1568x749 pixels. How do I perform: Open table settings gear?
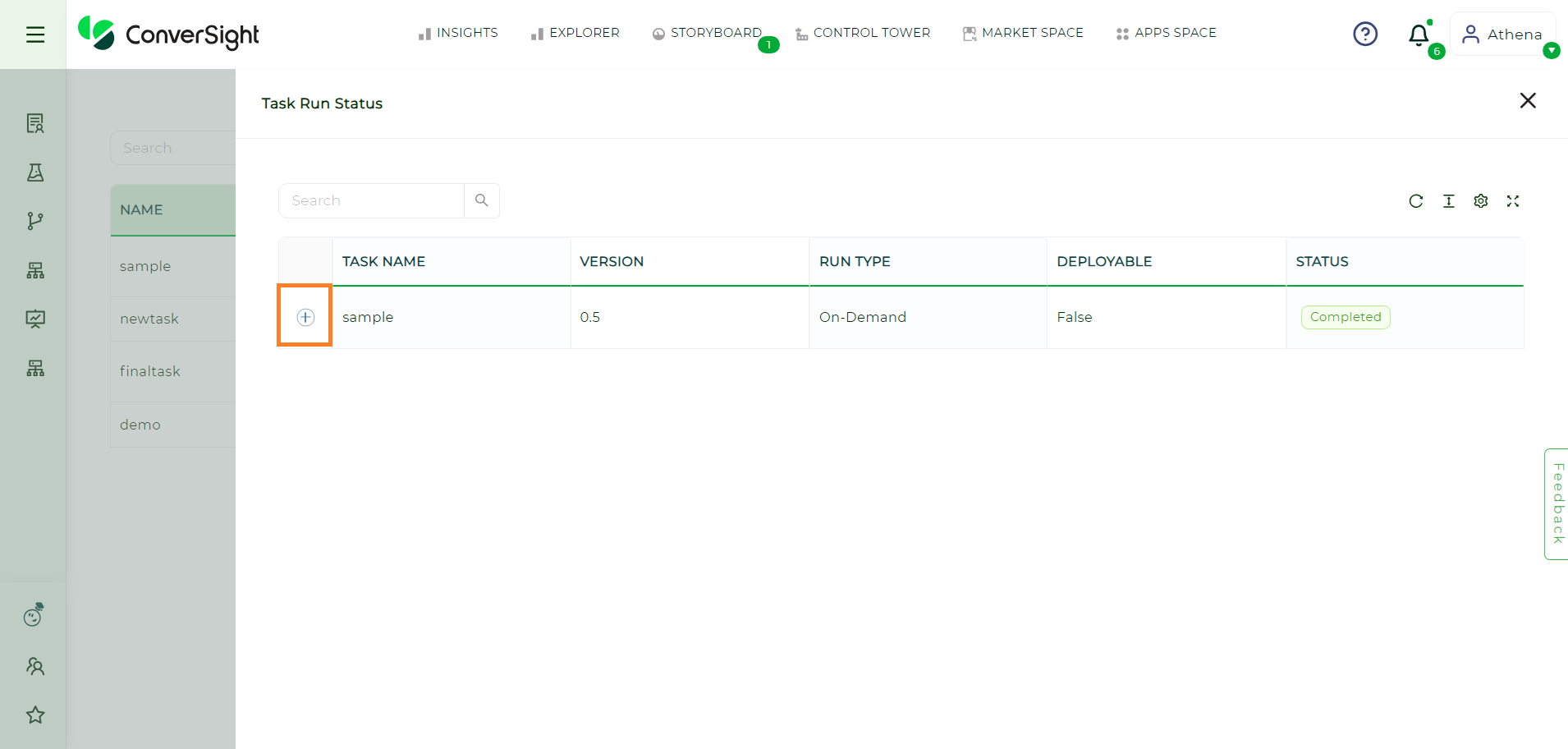(x=1481, y=201)
